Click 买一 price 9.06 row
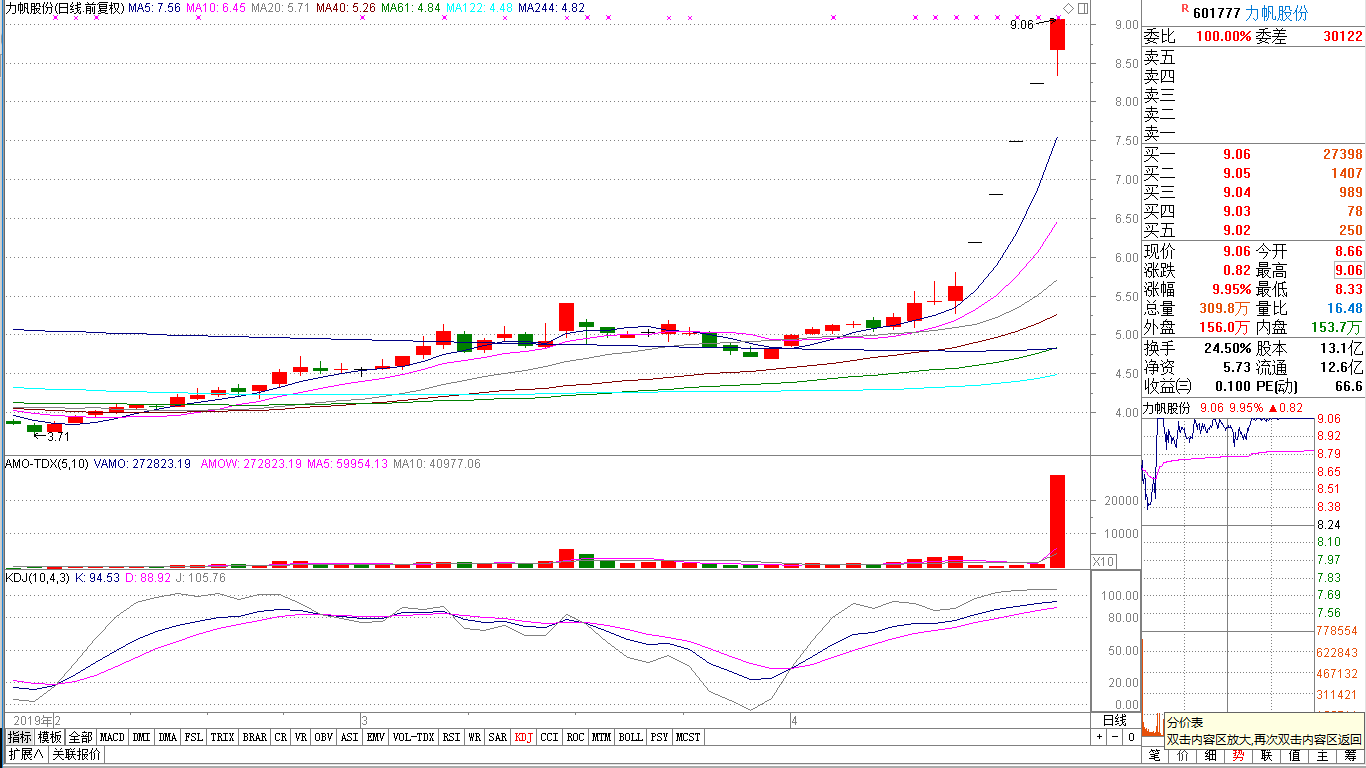Screen dimensions: 1366x768 click(x=1253, y=155)
